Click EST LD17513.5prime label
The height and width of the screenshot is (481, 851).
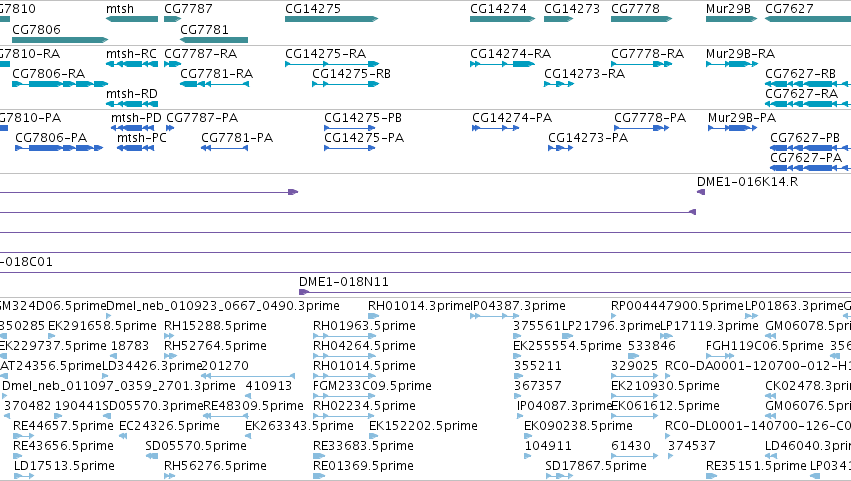pyautogui.click(x=64, y=466)
